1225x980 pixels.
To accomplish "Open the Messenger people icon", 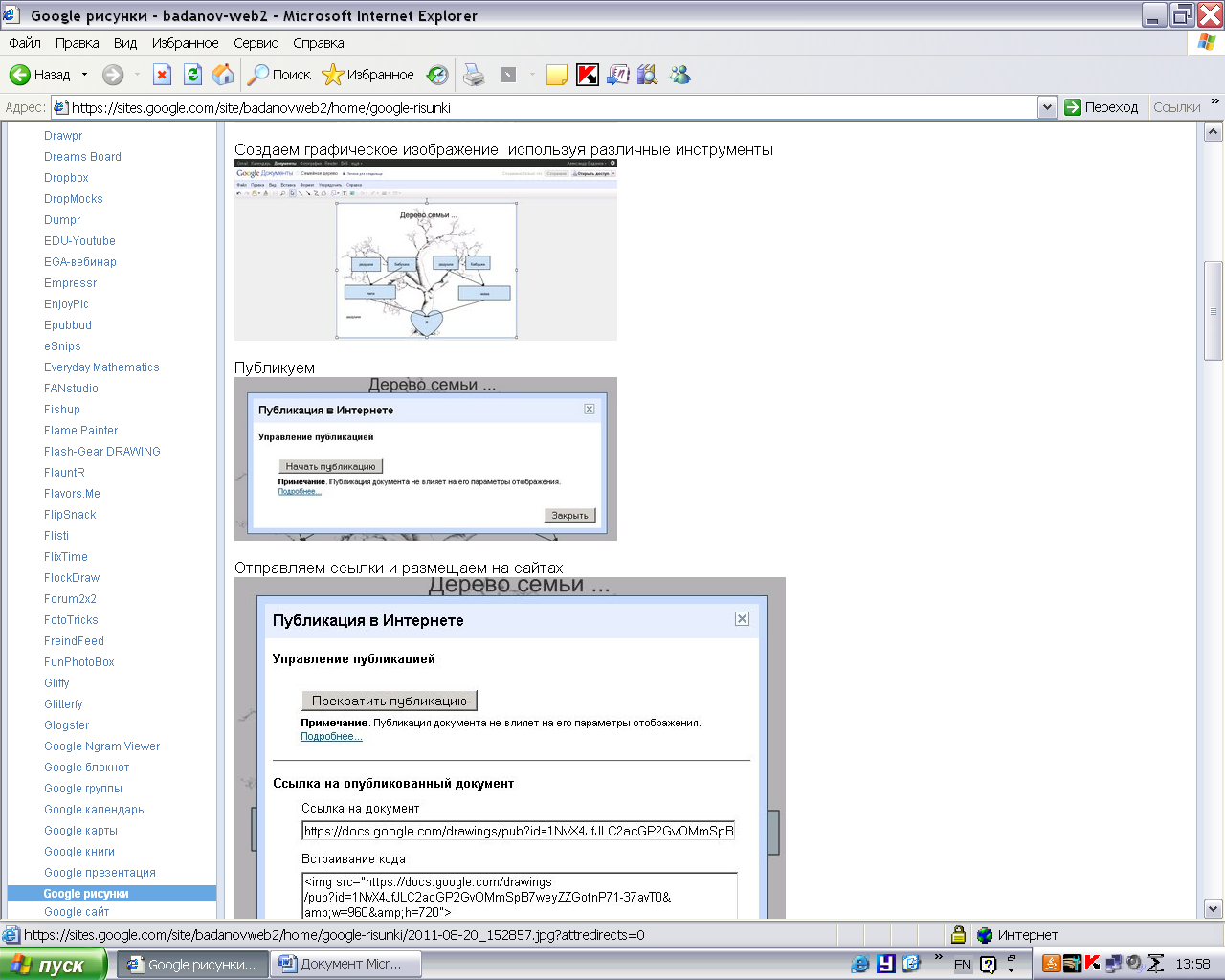I will coord(679,75).
